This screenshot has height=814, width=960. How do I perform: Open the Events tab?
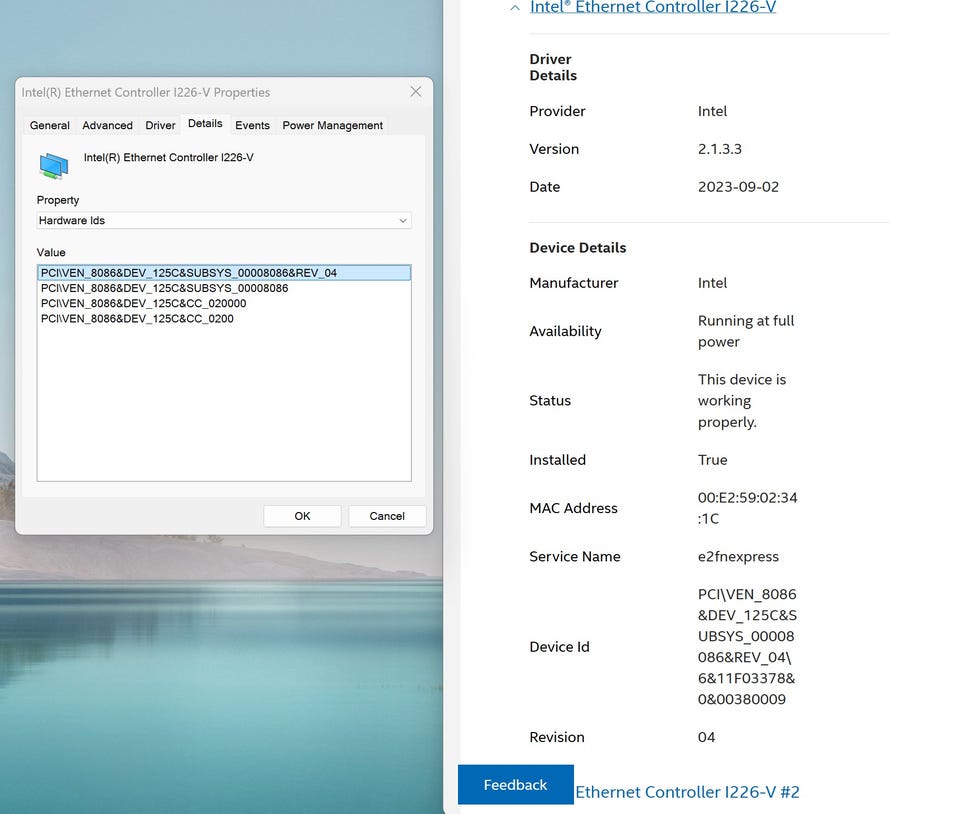(x=252, y=125)
